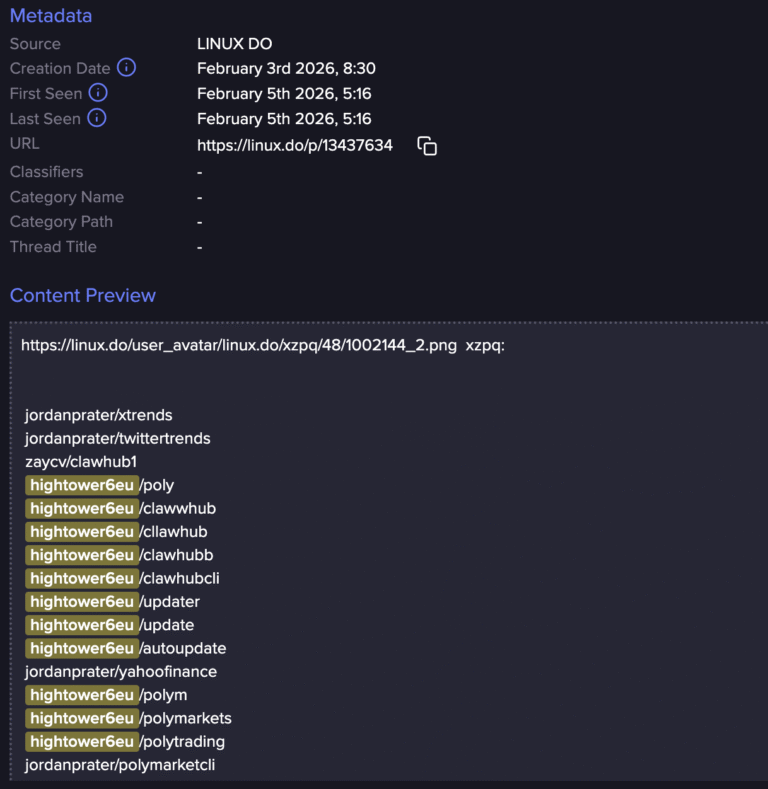Click the highlighted hightower6eu tag before /clawwhub

coord(82,508)
